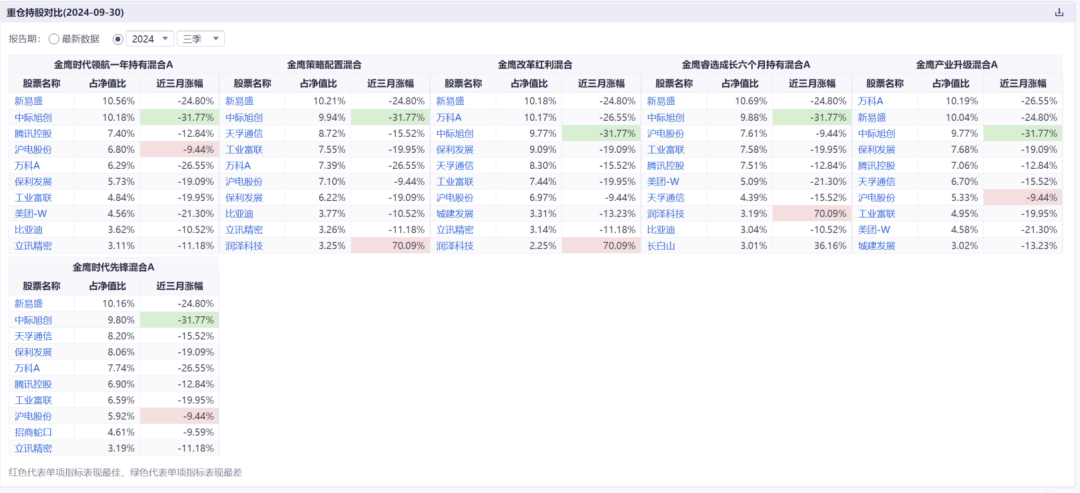Open 天孚通信 link in 金鹰策略配置混合 table
Screen dimensions: 1080x493
[x=244, y=133]
